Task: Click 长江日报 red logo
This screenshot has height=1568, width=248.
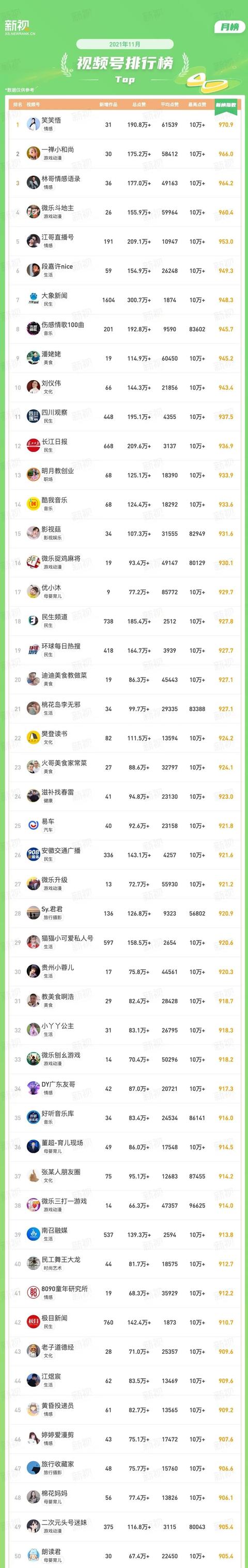Action: 33,446
